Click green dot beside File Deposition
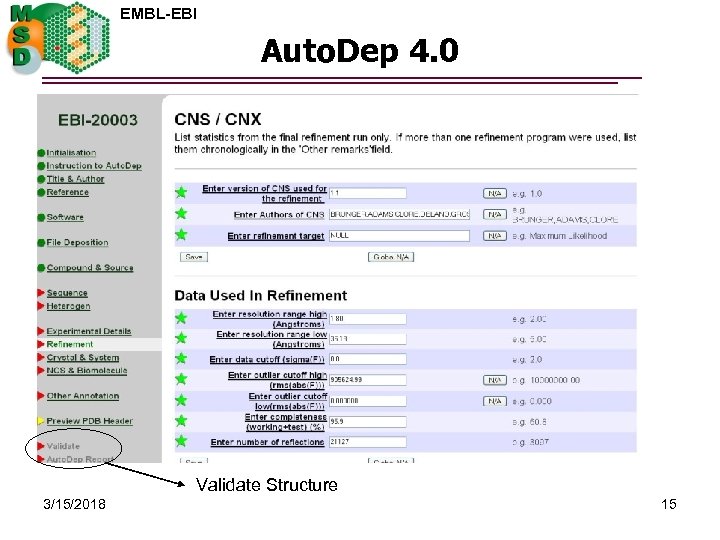The width and height of the screenshot is (720, 540). tap(41, 242)
